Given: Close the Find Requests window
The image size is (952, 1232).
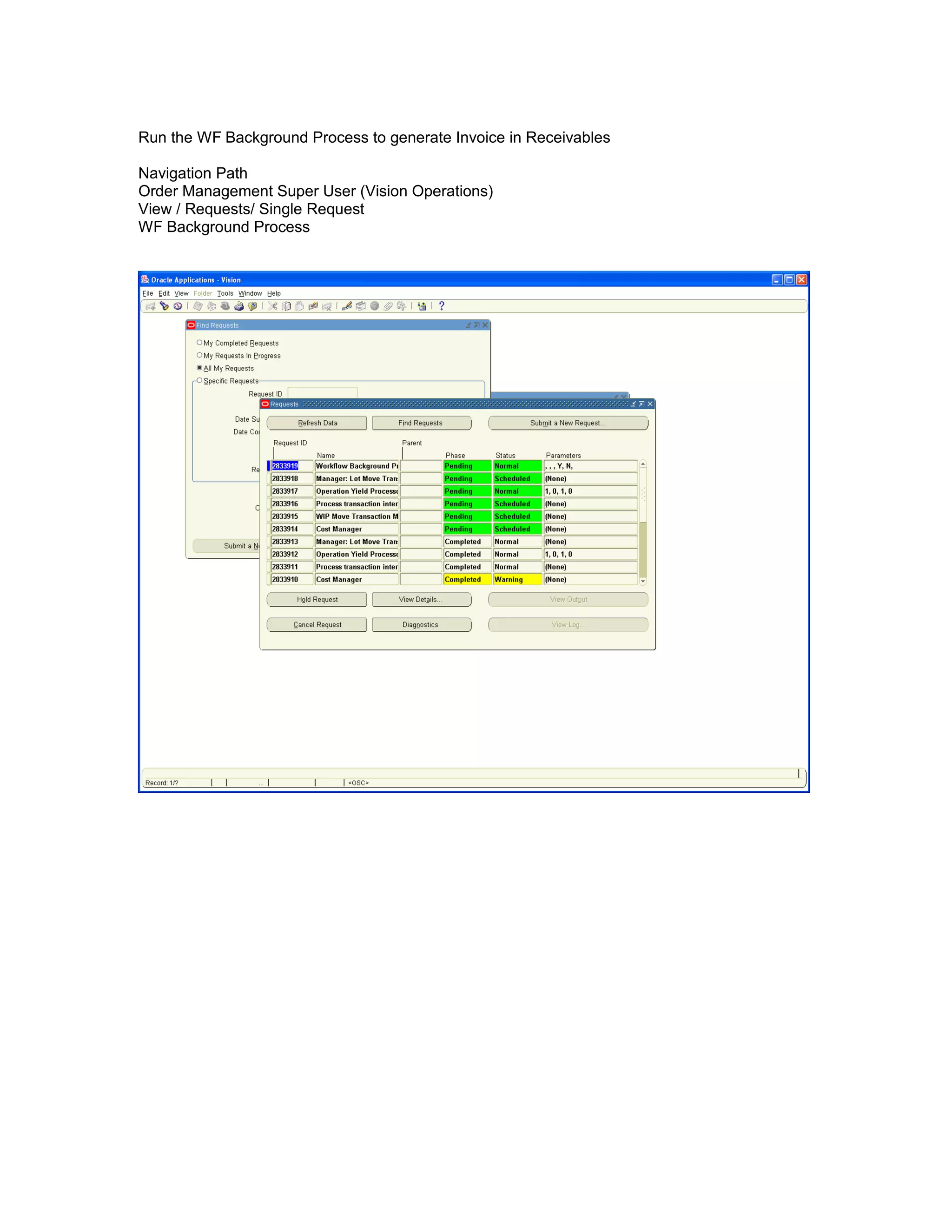Looking at the screenshot, I should [x=485, y=325].
